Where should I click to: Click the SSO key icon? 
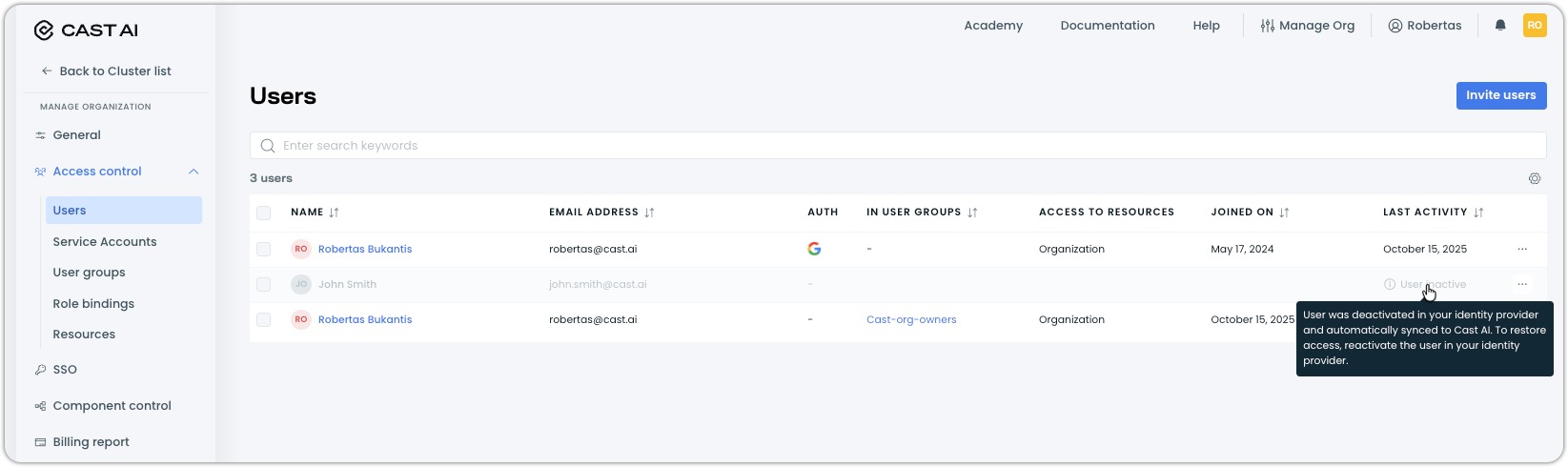[x=40, y=370]
